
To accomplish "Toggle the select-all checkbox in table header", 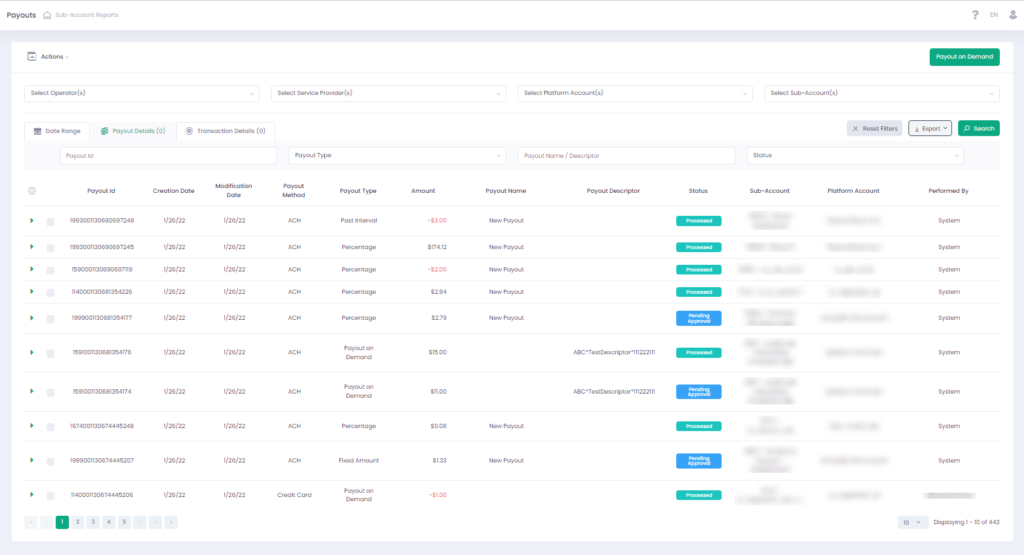I will [32, 191].
